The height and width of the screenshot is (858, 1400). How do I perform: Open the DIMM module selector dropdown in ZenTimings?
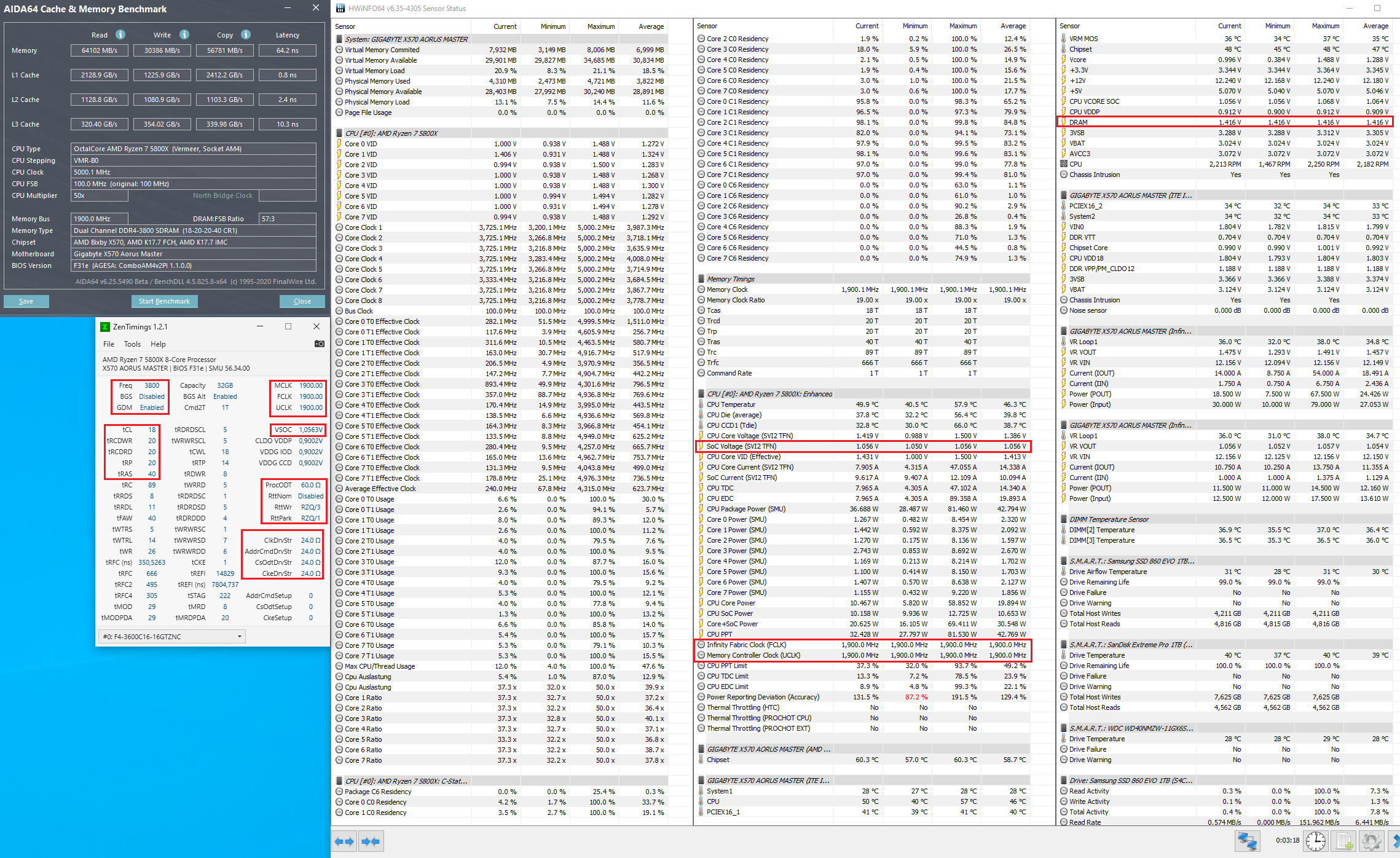tap(171, 637)
